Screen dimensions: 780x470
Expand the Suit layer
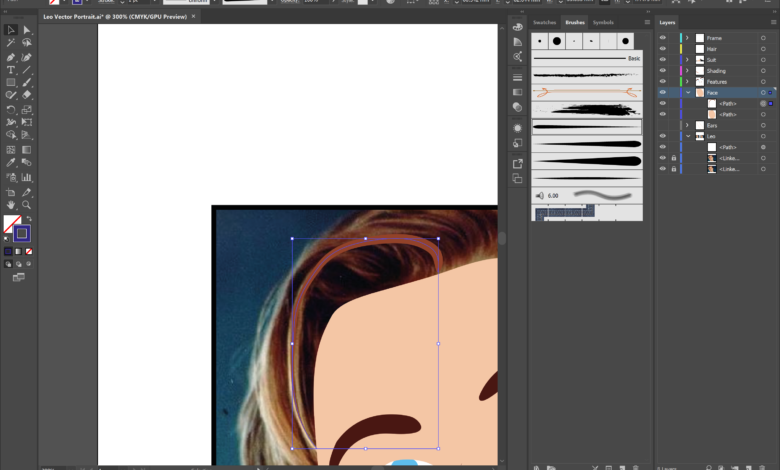point(687,60)
